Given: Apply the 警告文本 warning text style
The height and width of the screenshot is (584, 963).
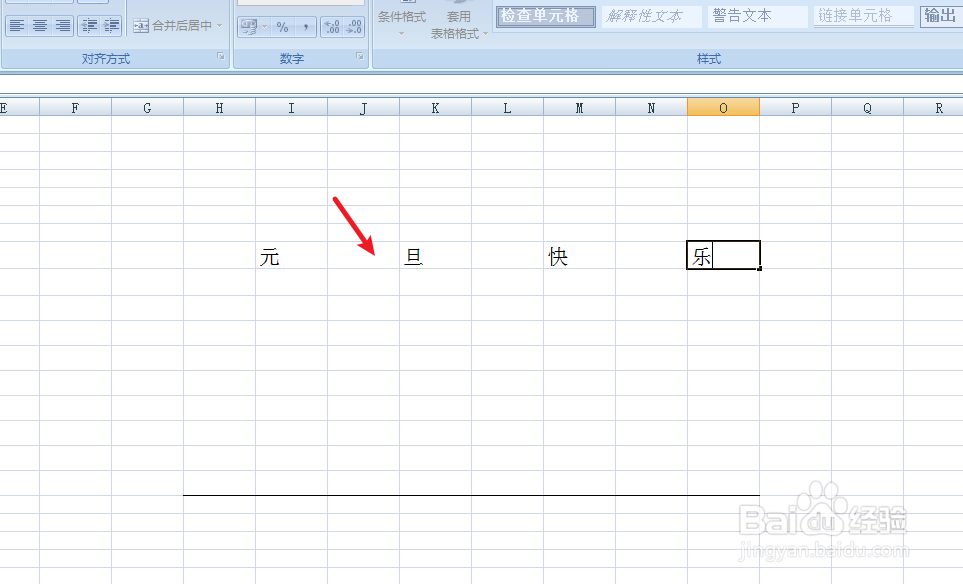Looking at the screenshot, I should [x=756, y=16].
